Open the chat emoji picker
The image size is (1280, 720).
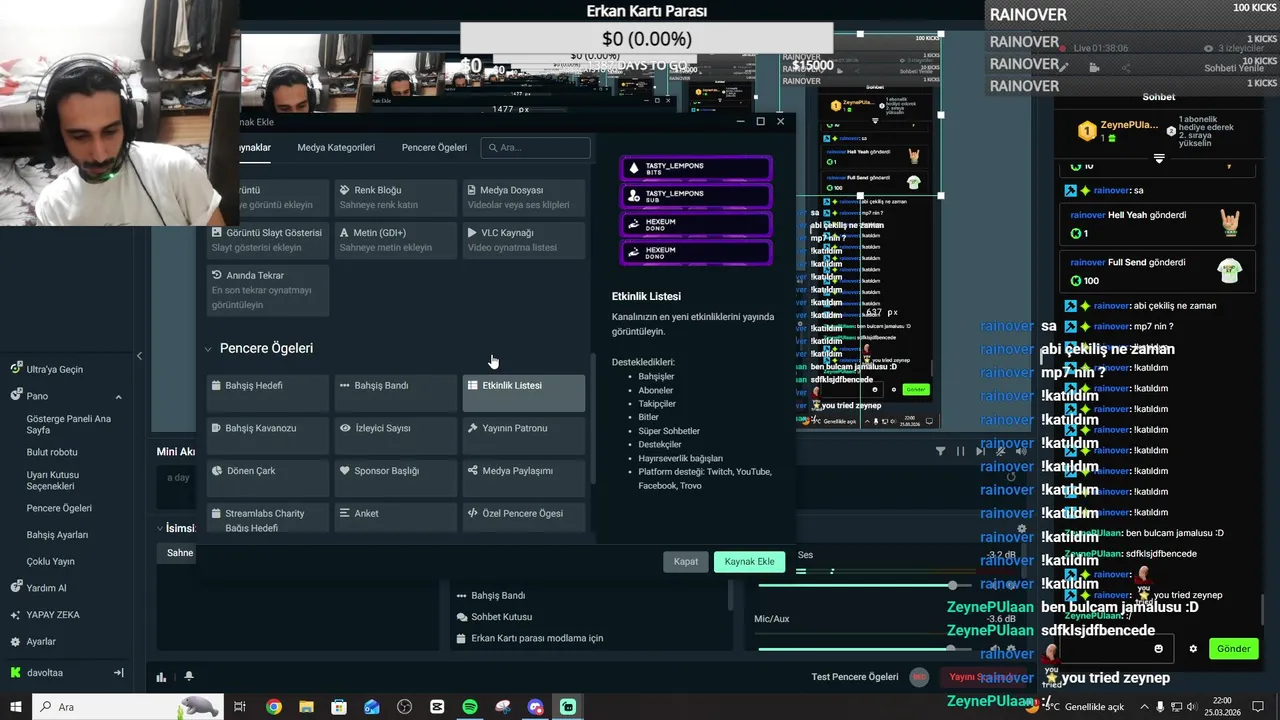pyautogui.click(x=1159, y=648)
